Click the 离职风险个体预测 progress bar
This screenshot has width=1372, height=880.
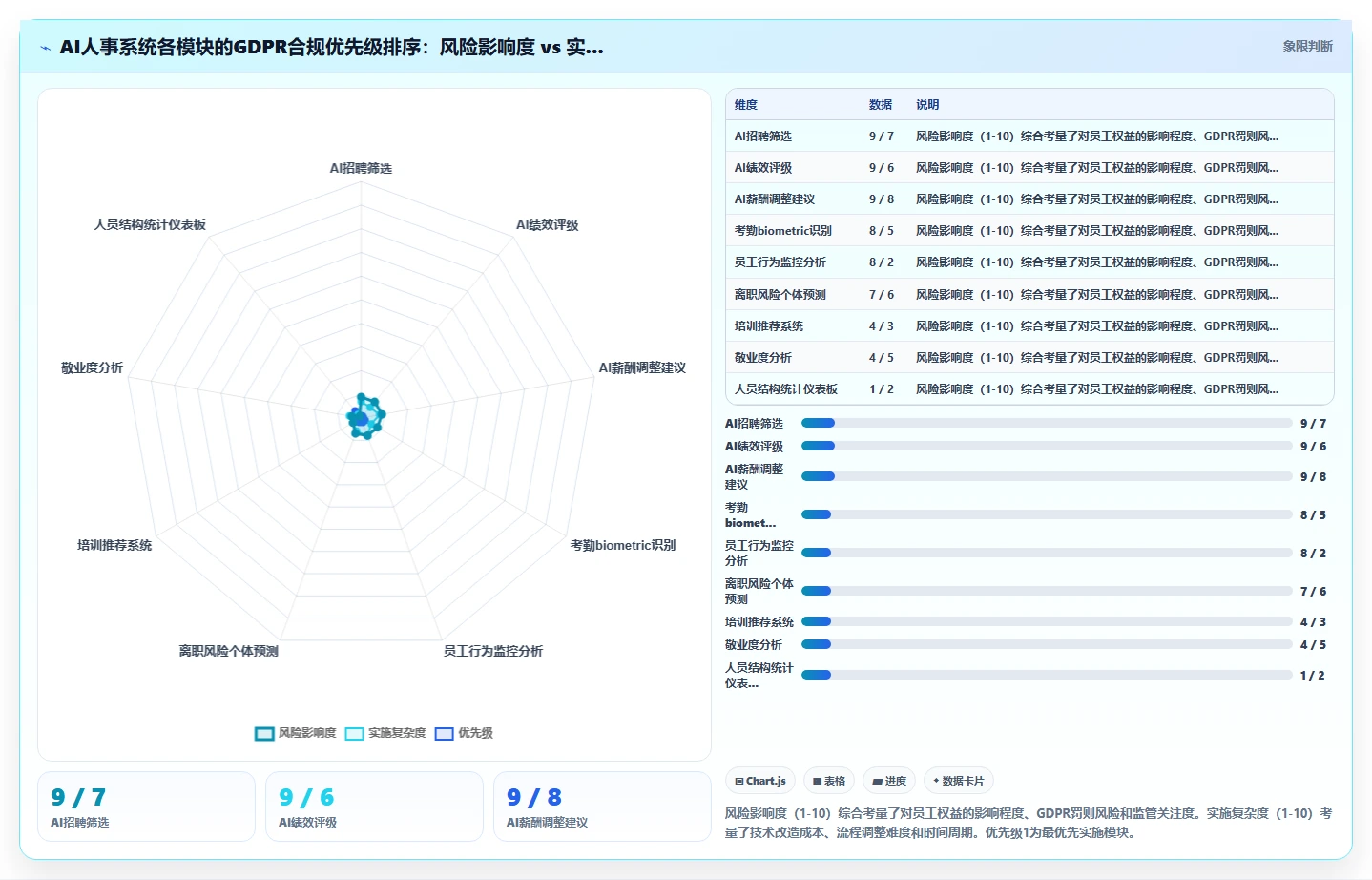(x=1047, y=591)
